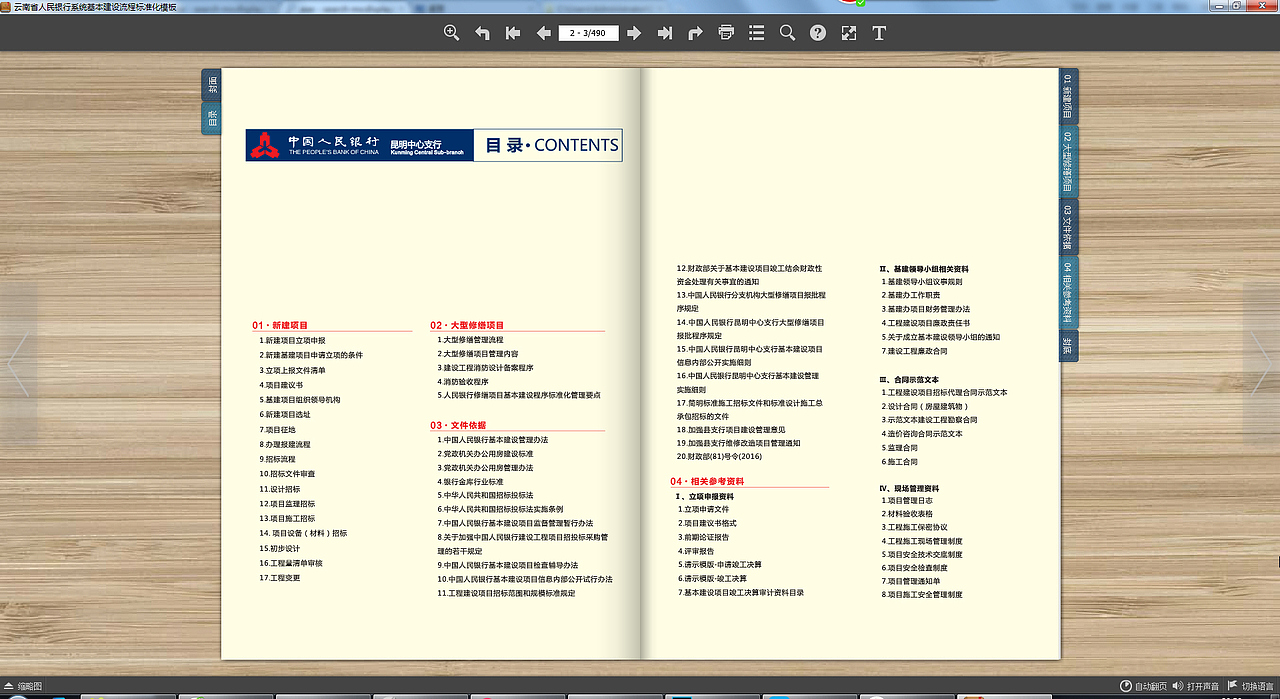The image size is (1280, 699).
Task: Open the search magnifier icon
Action: pos(787,33)
